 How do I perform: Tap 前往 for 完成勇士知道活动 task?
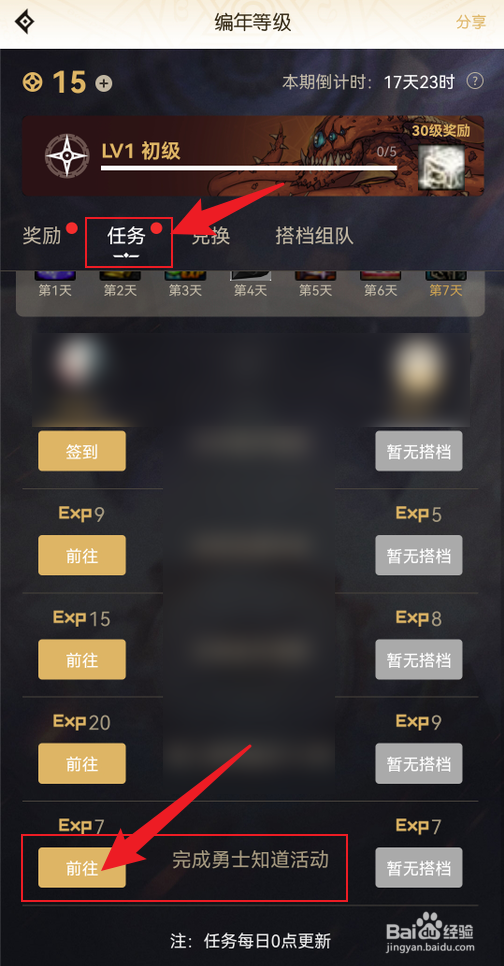(82, 867)
